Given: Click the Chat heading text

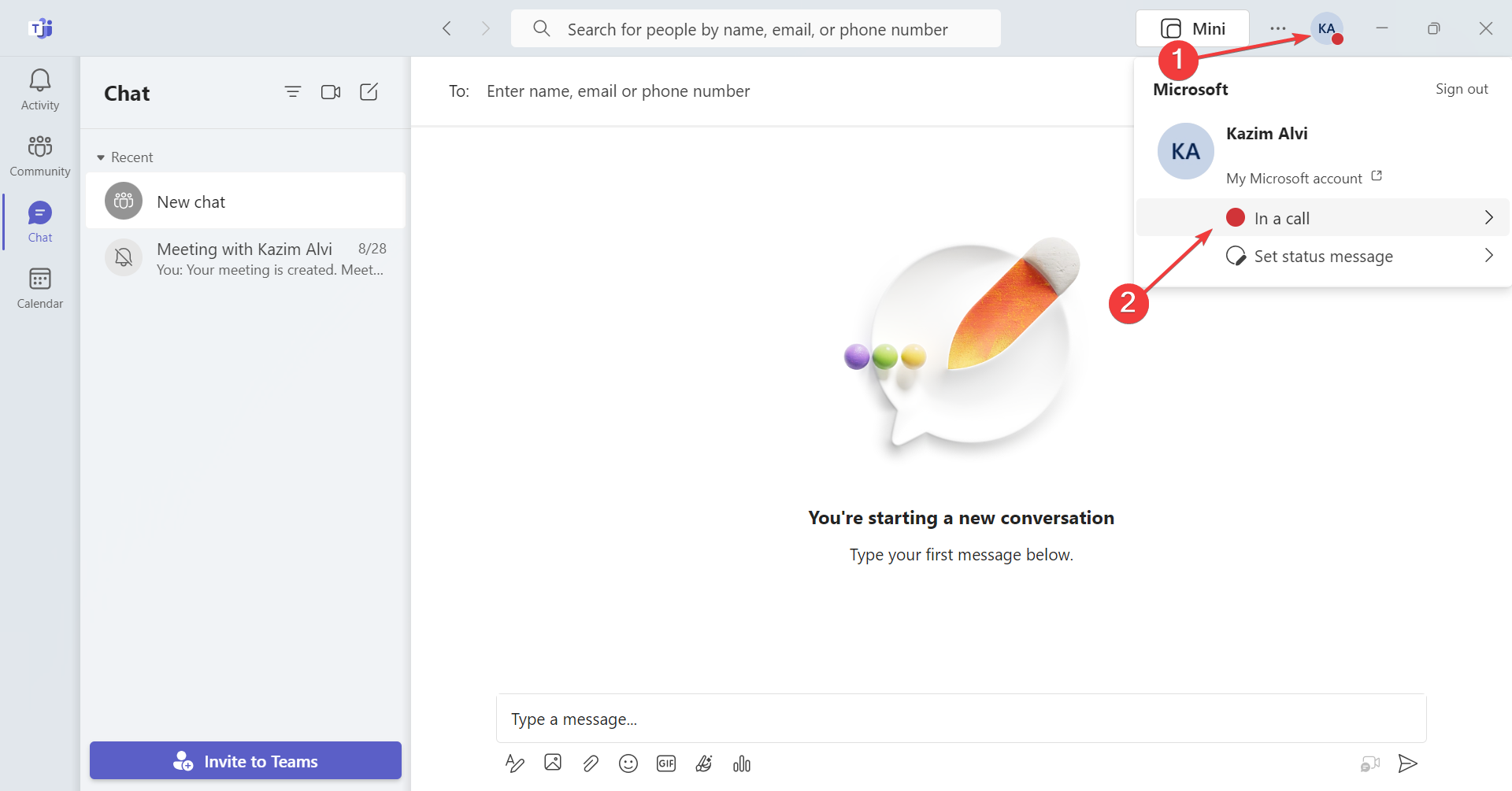Looking at the screenshot, I should click(127, 94).
